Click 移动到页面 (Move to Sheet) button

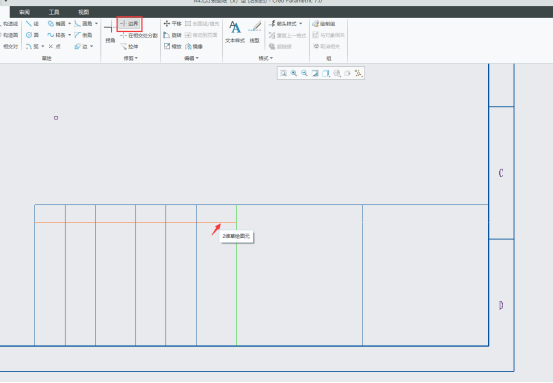201,35
